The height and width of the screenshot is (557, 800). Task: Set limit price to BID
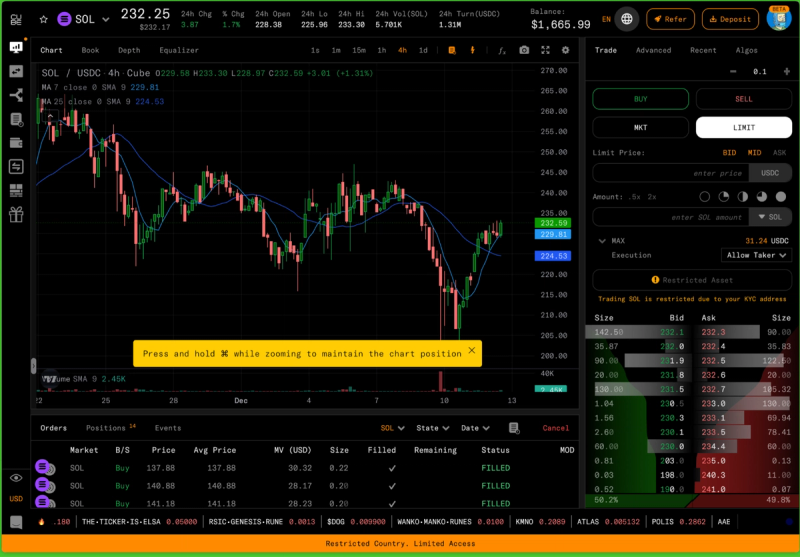tap(730, 153)
